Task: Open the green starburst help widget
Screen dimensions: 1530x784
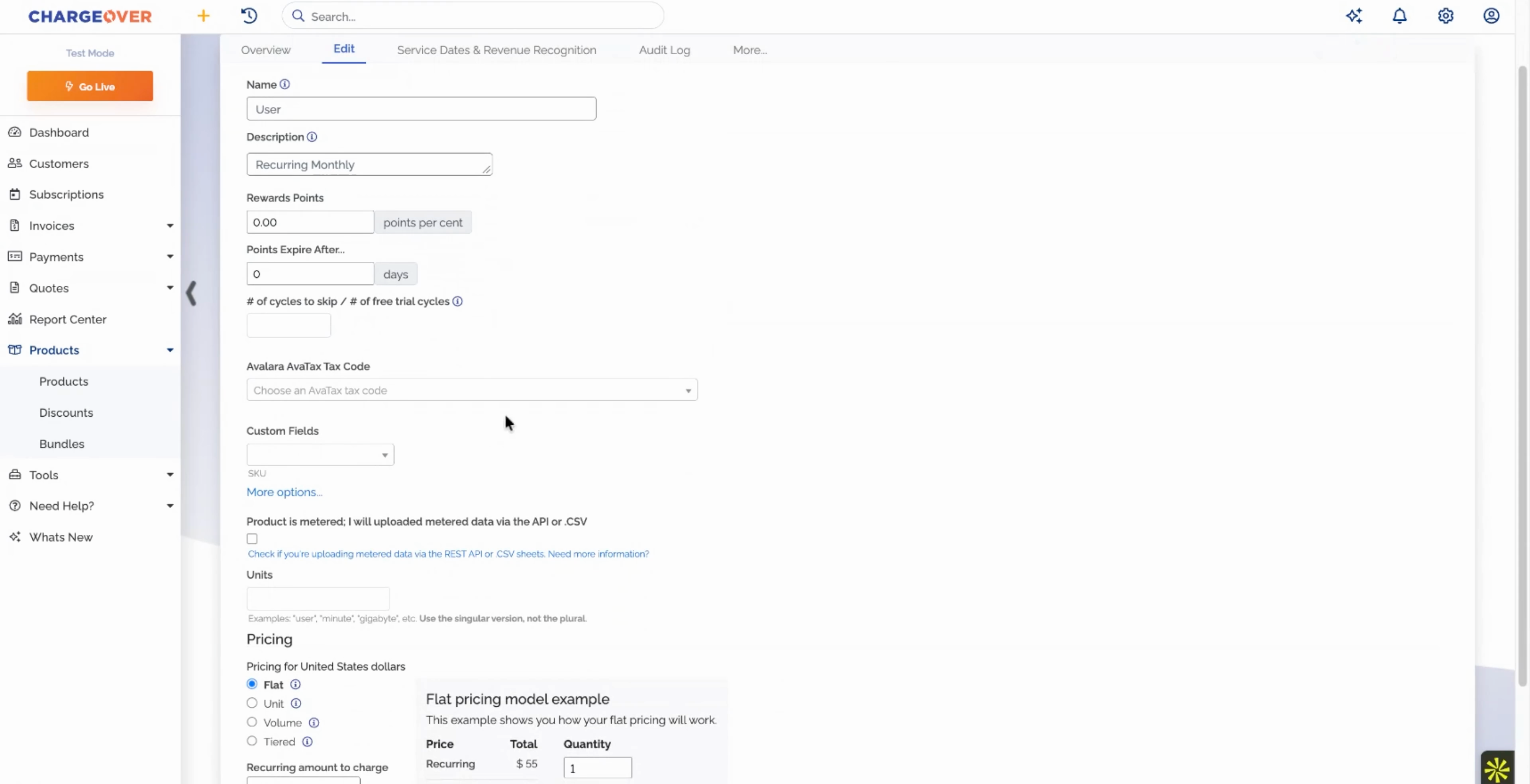Action: click(1497, 768)
